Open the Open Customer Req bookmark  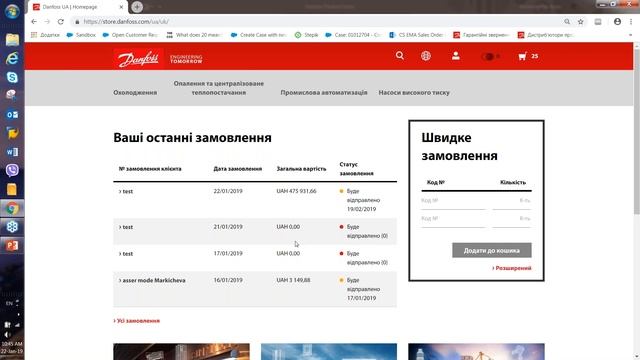[x=130, y=35]
